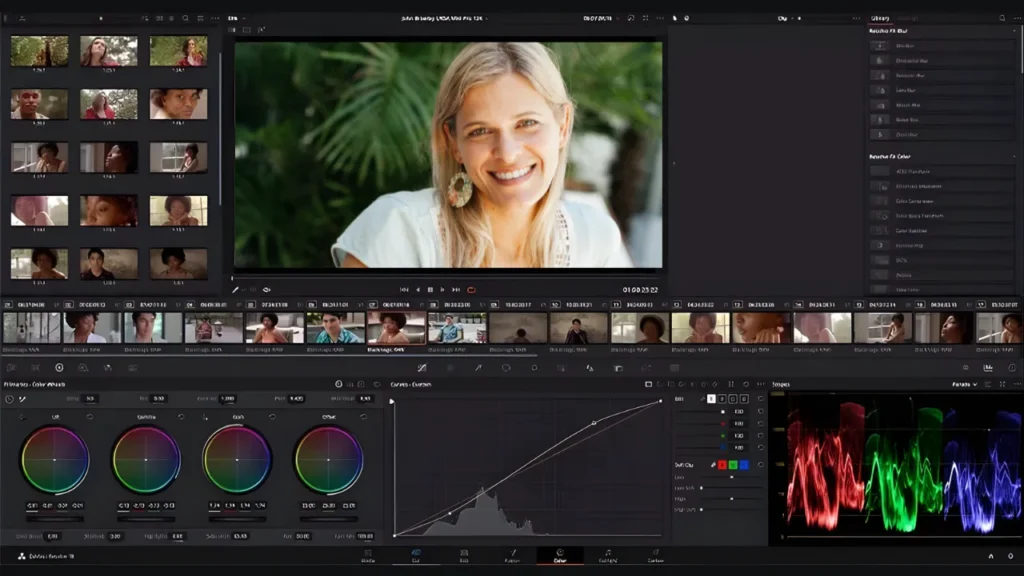
Task: Enable the green Soft Clip channel toggle
Action: [x=733, y=465]
